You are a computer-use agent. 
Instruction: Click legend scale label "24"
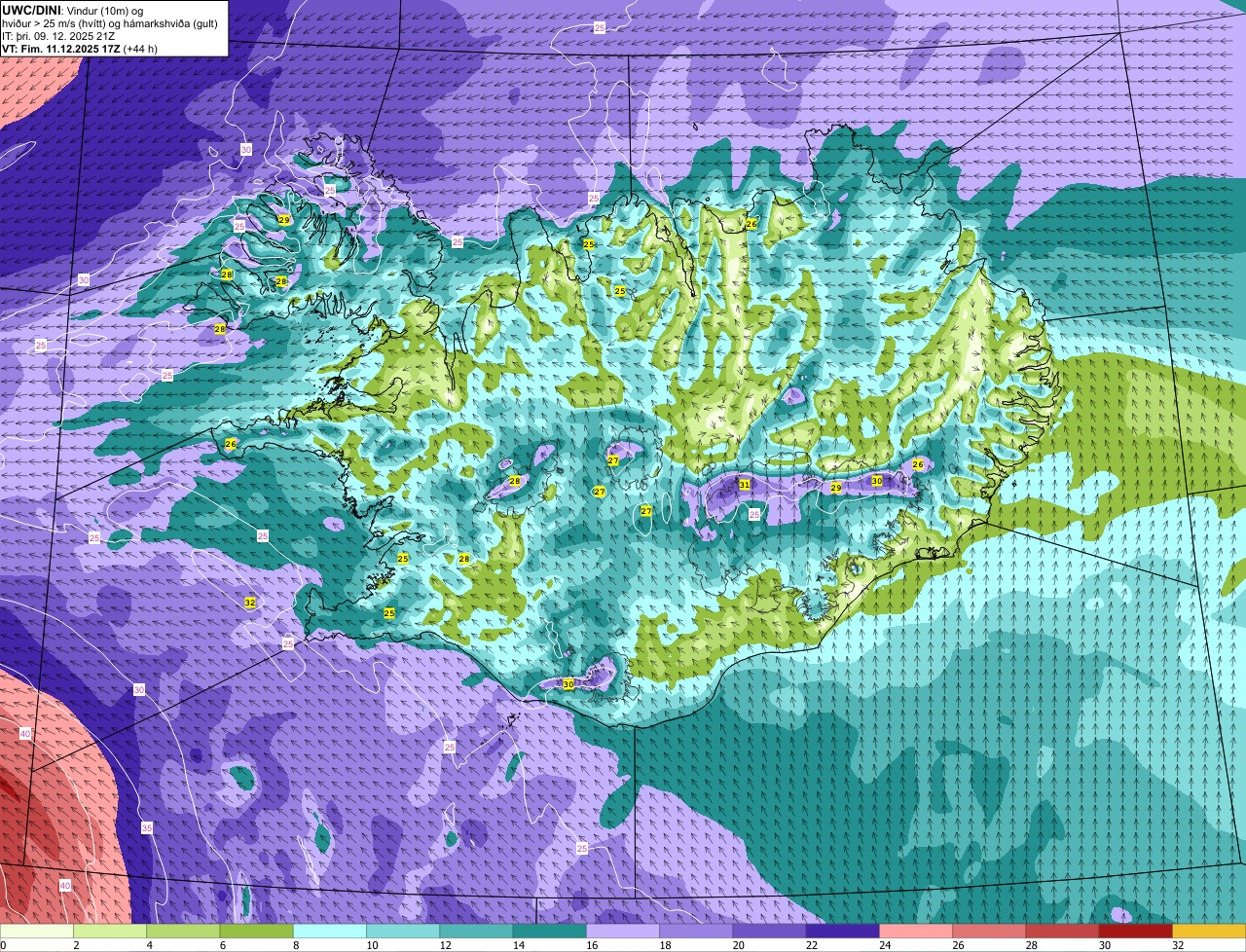pos(886,945)
